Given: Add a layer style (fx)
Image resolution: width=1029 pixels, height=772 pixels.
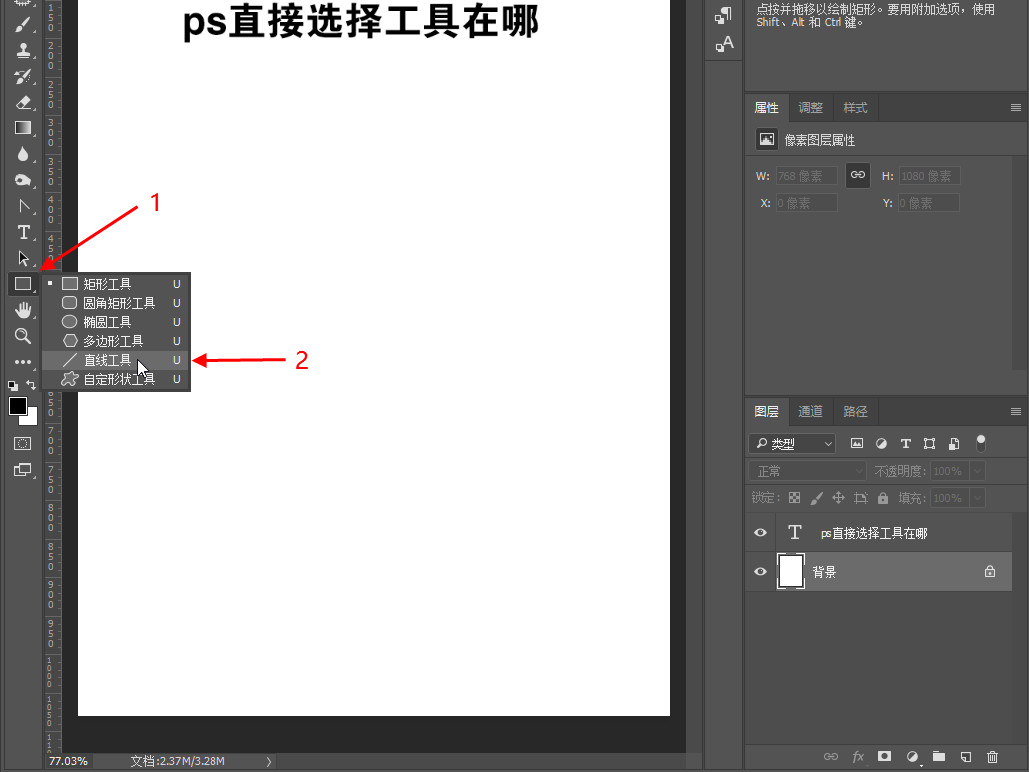Looking at the screenshot, I should [858, 756].
